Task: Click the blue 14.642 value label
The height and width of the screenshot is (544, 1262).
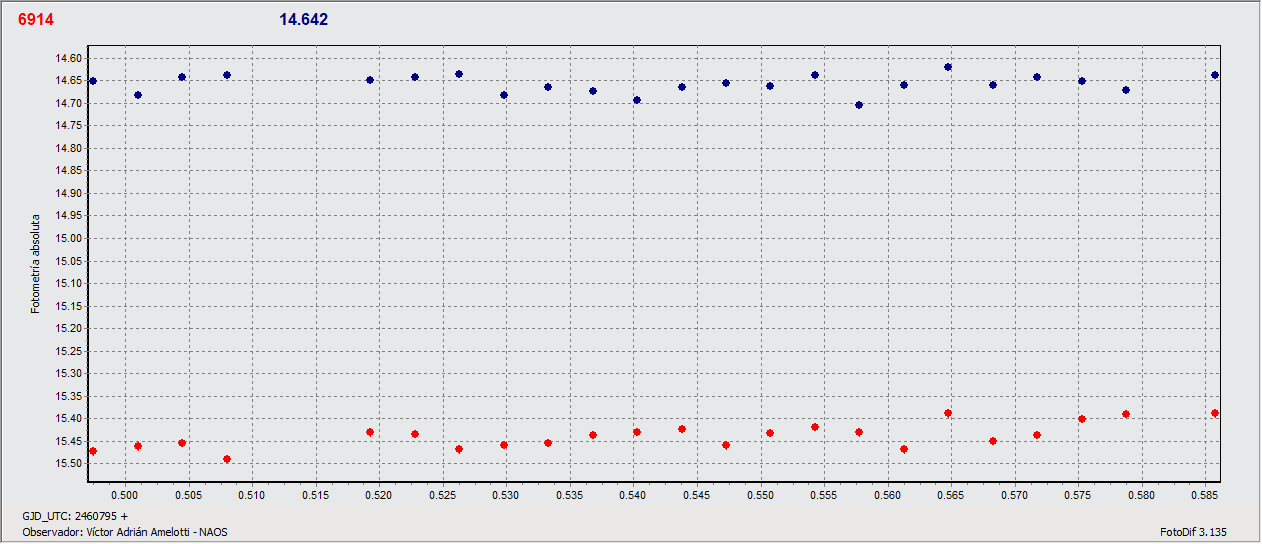Action: [304, 20]
